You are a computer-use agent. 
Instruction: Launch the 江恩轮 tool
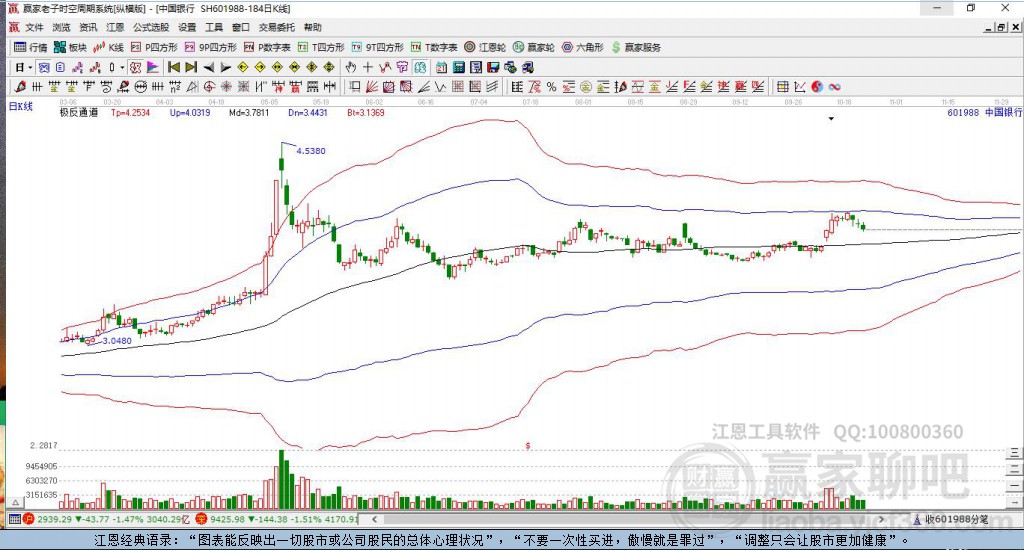(x=485, y=47)
